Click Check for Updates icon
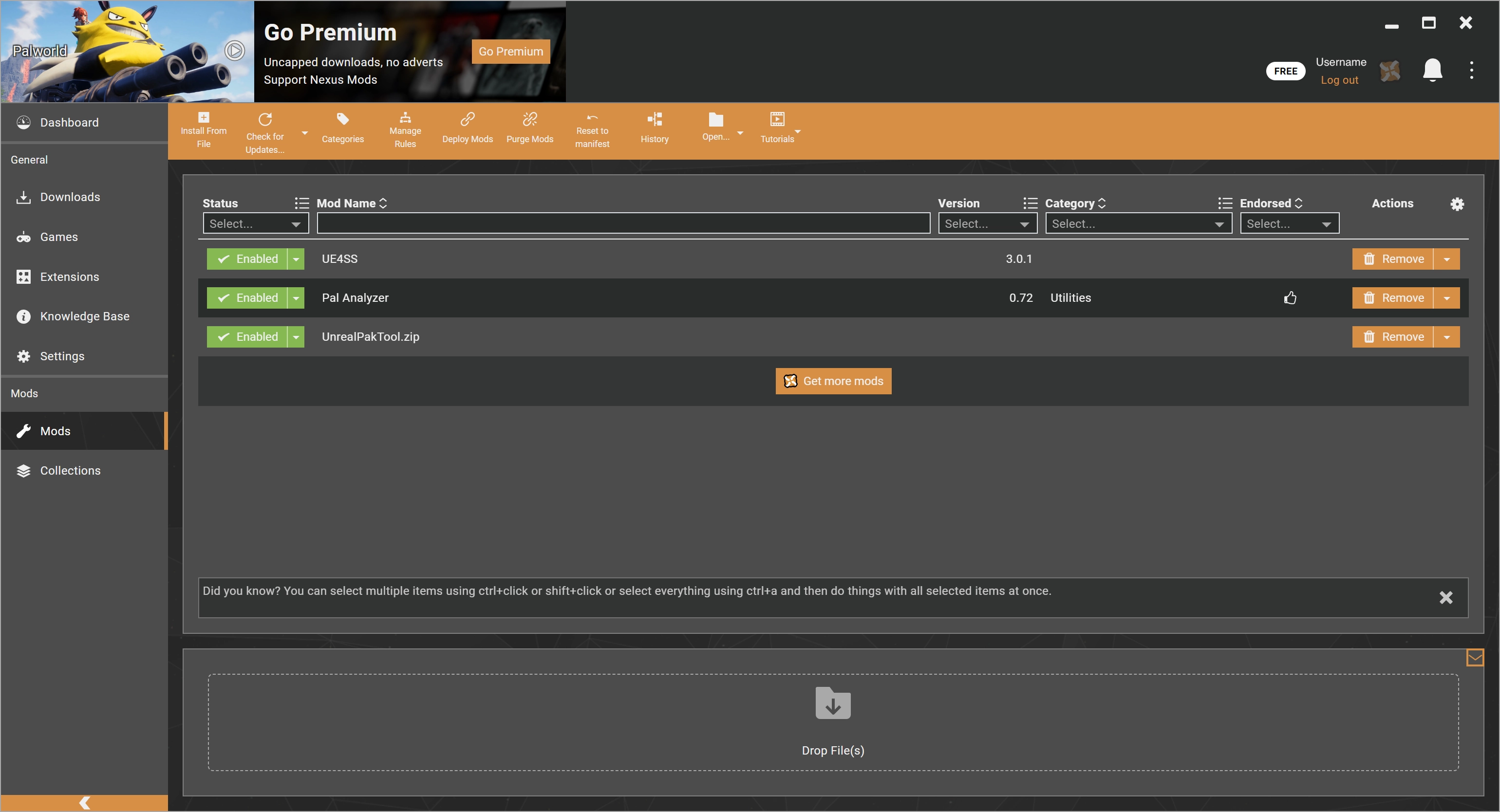 point(265,119)
